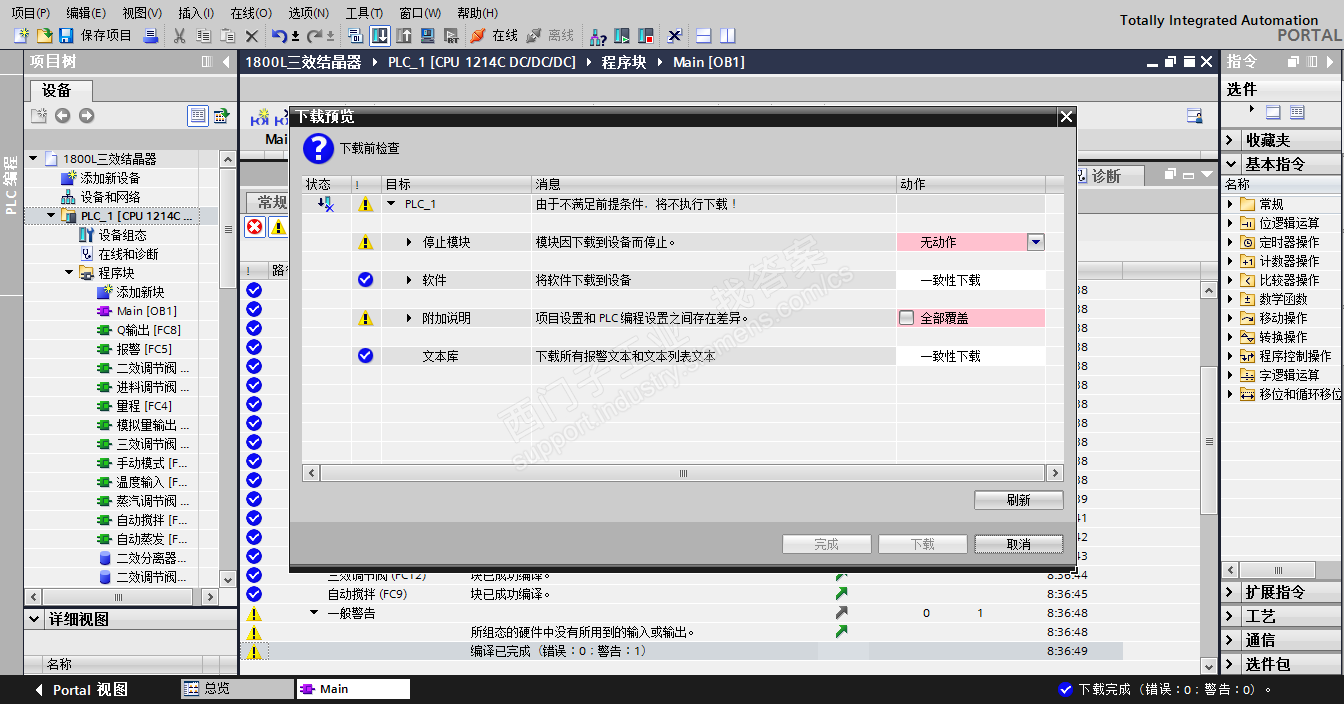1344x704 pixels.
Task: Click project tree forward arrow icon
Action: pos(86,116)
